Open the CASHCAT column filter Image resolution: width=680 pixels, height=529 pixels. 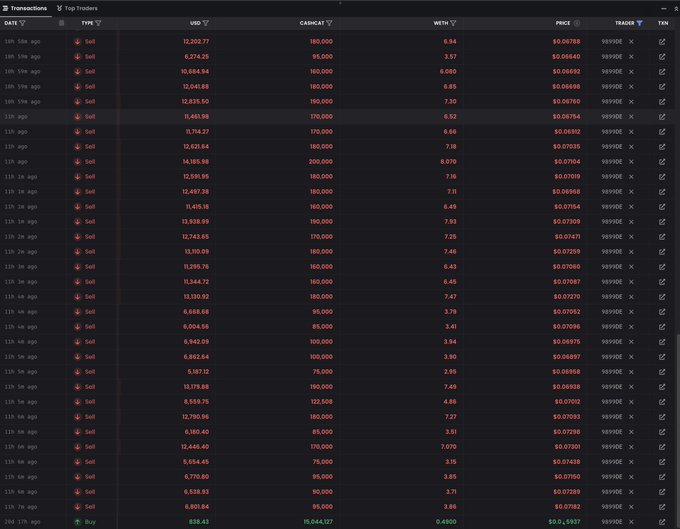coord(329,23)
